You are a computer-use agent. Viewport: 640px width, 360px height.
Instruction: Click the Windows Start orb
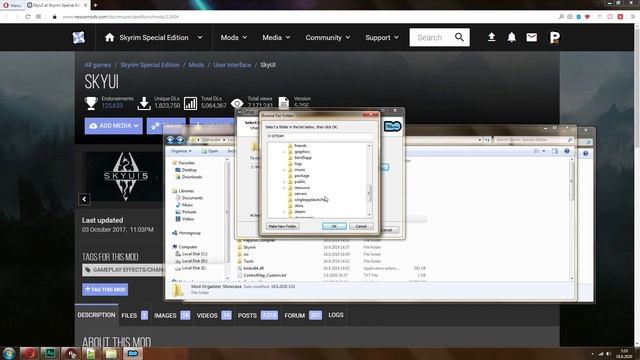click(x=9, y=353)
